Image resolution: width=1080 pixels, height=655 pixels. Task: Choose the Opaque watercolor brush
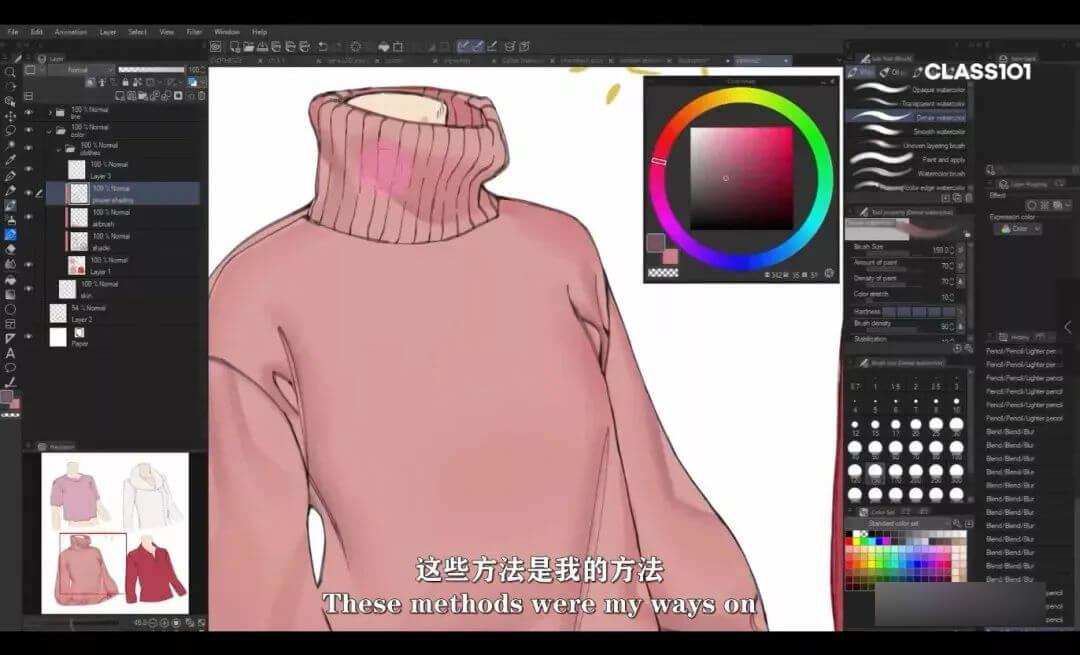[905, 89]
